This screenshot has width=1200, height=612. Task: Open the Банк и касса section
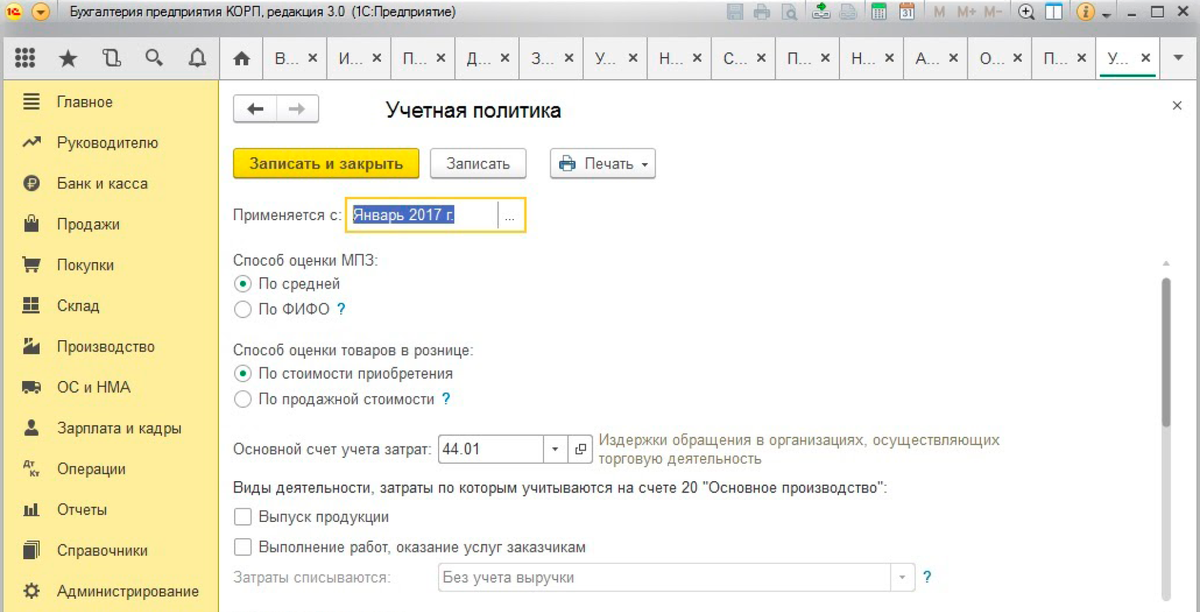(110, 184)
